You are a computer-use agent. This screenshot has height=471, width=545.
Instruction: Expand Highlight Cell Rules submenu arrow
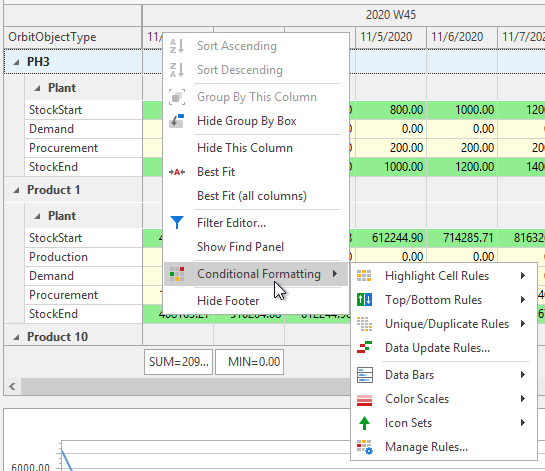[523, 276]
